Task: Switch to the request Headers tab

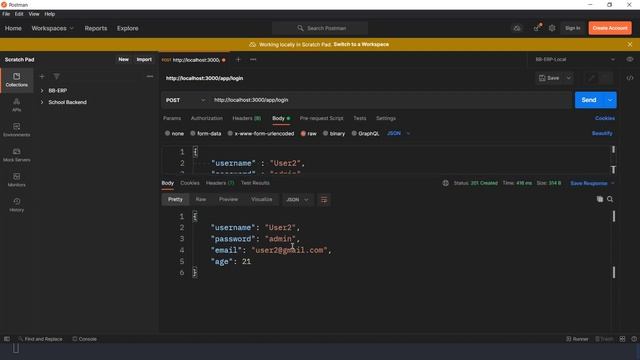Action: coord(247,118)
